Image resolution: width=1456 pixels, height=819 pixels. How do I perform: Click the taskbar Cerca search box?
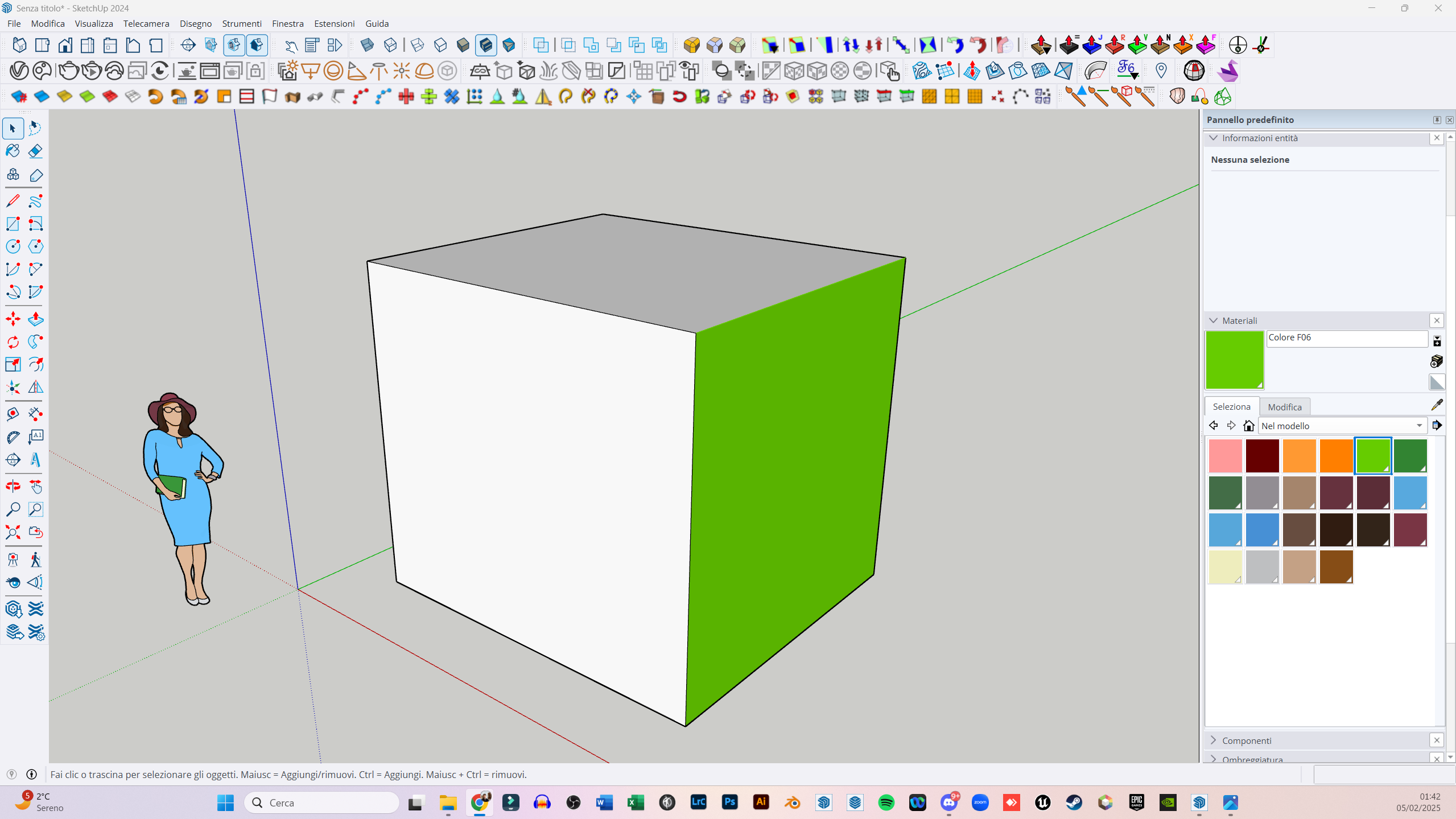pyautogui.click(x=322, y=802)
